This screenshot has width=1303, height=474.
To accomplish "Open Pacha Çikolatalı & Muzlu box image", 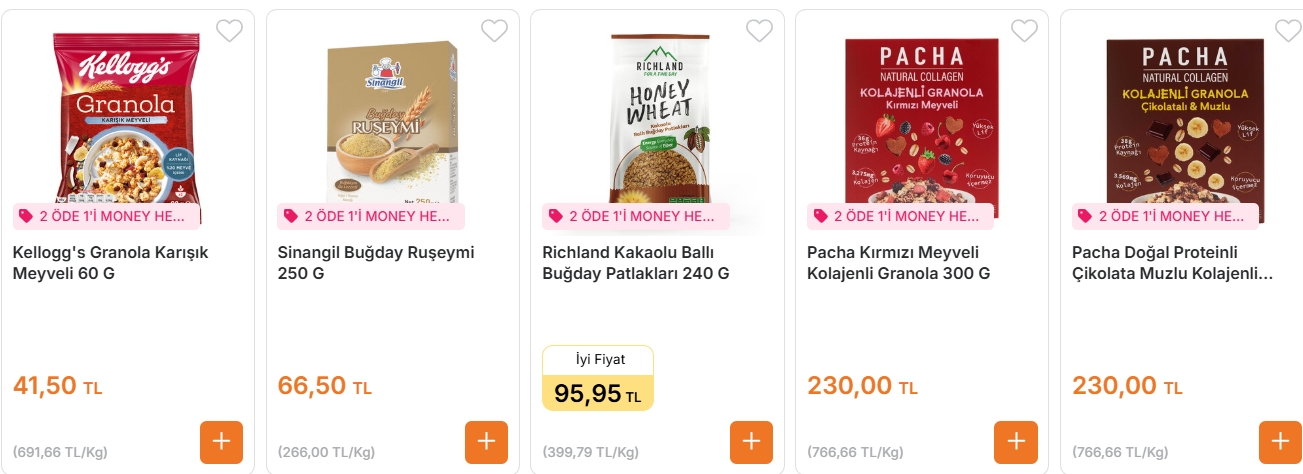I will pyautogui.click(x=1185, y=120).
